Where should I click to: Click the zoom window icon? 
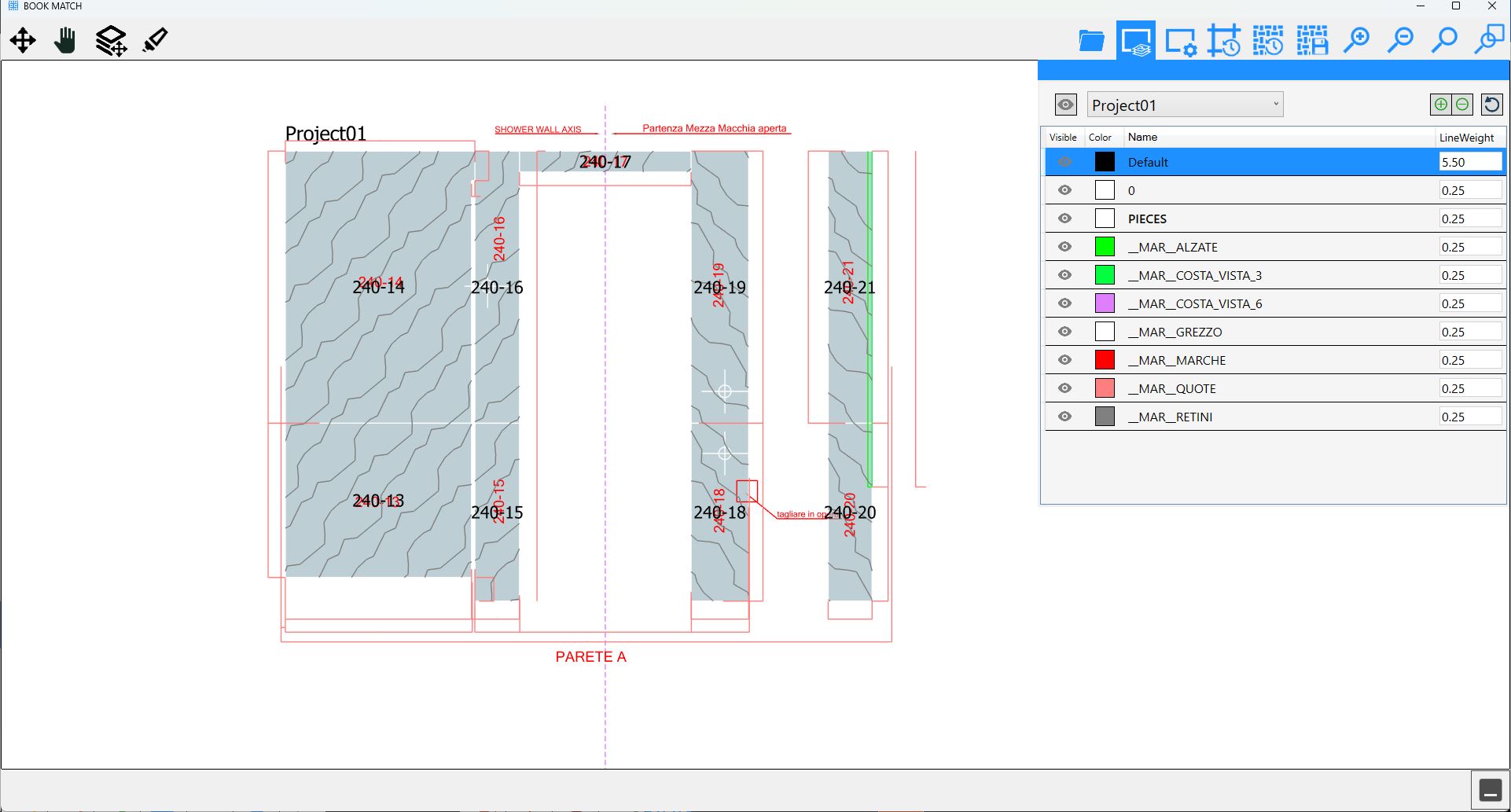coord(1489,40)
